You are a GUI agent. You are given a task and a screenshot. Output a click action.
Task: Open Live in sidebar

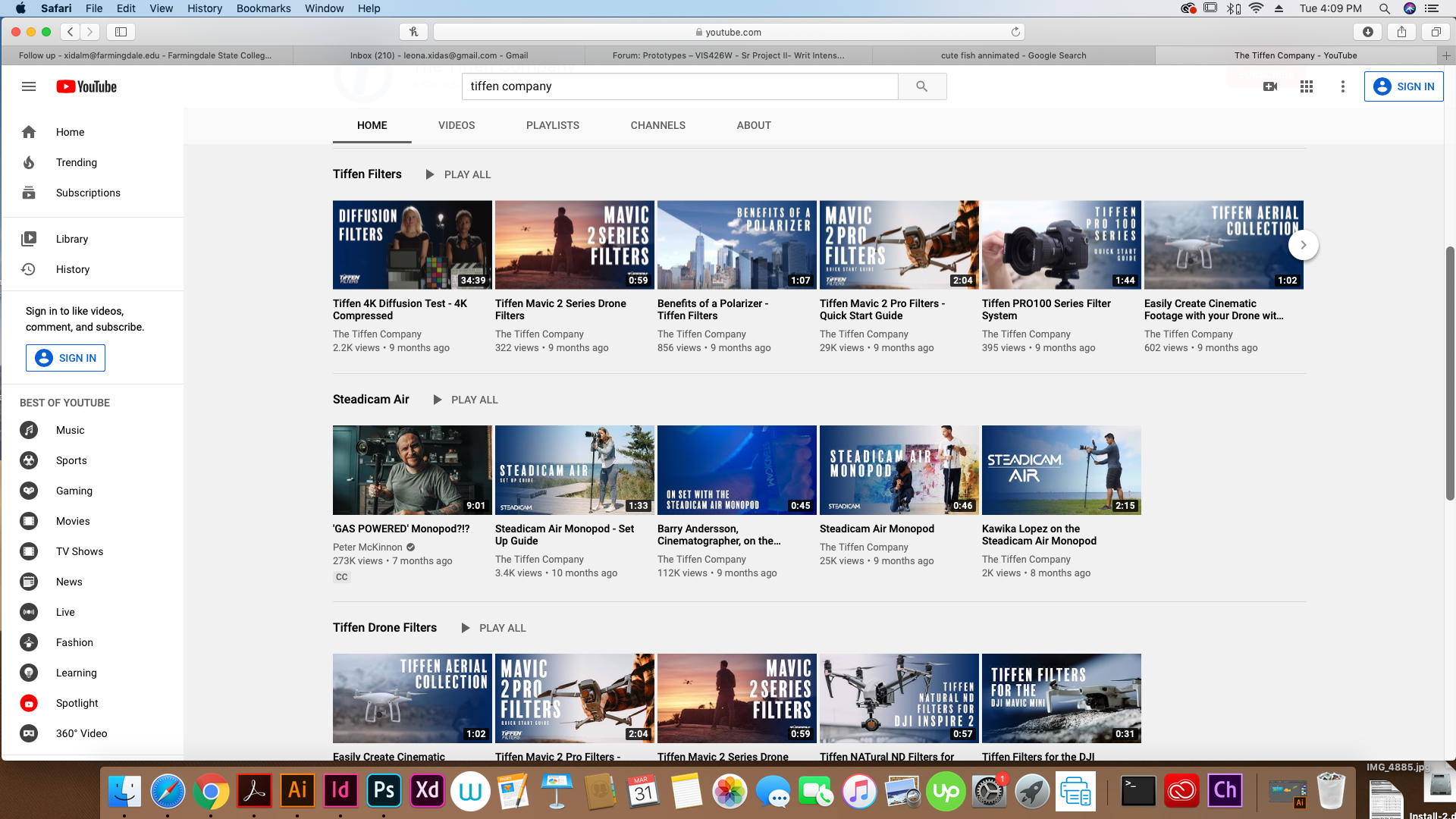[92, 612]
